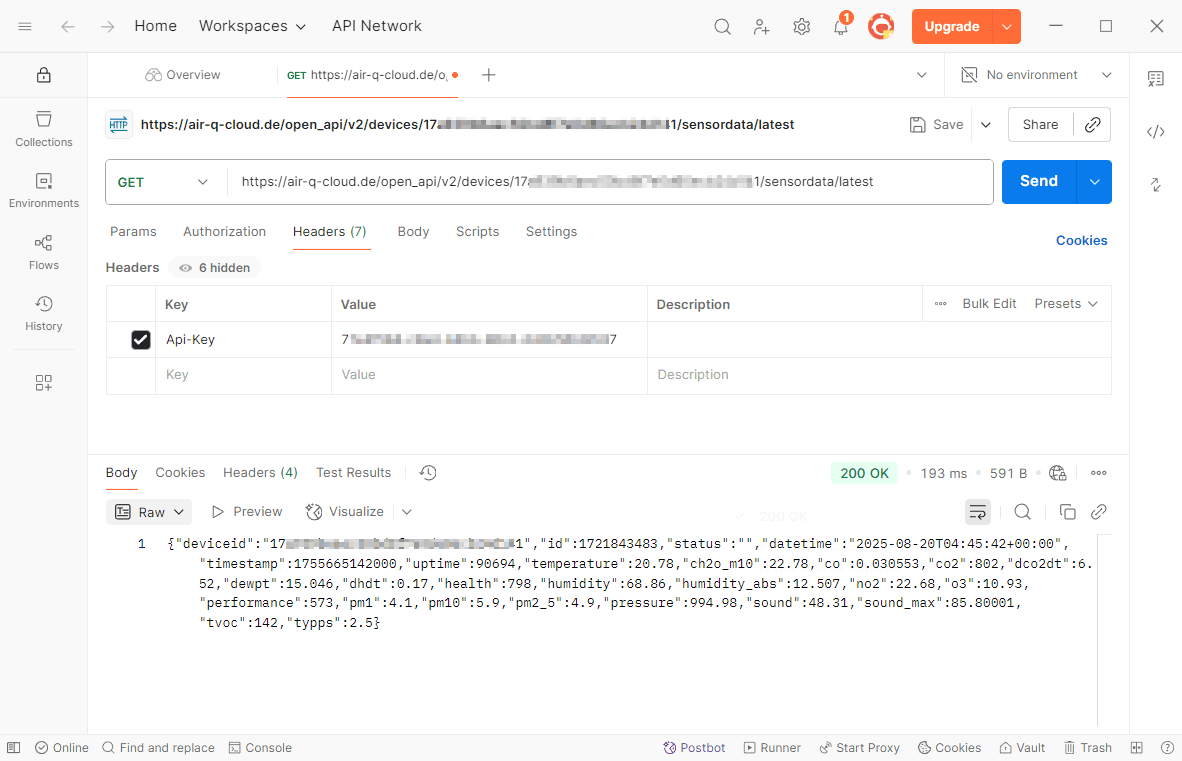Copy the response body using the copy icon

(1067, 511)
